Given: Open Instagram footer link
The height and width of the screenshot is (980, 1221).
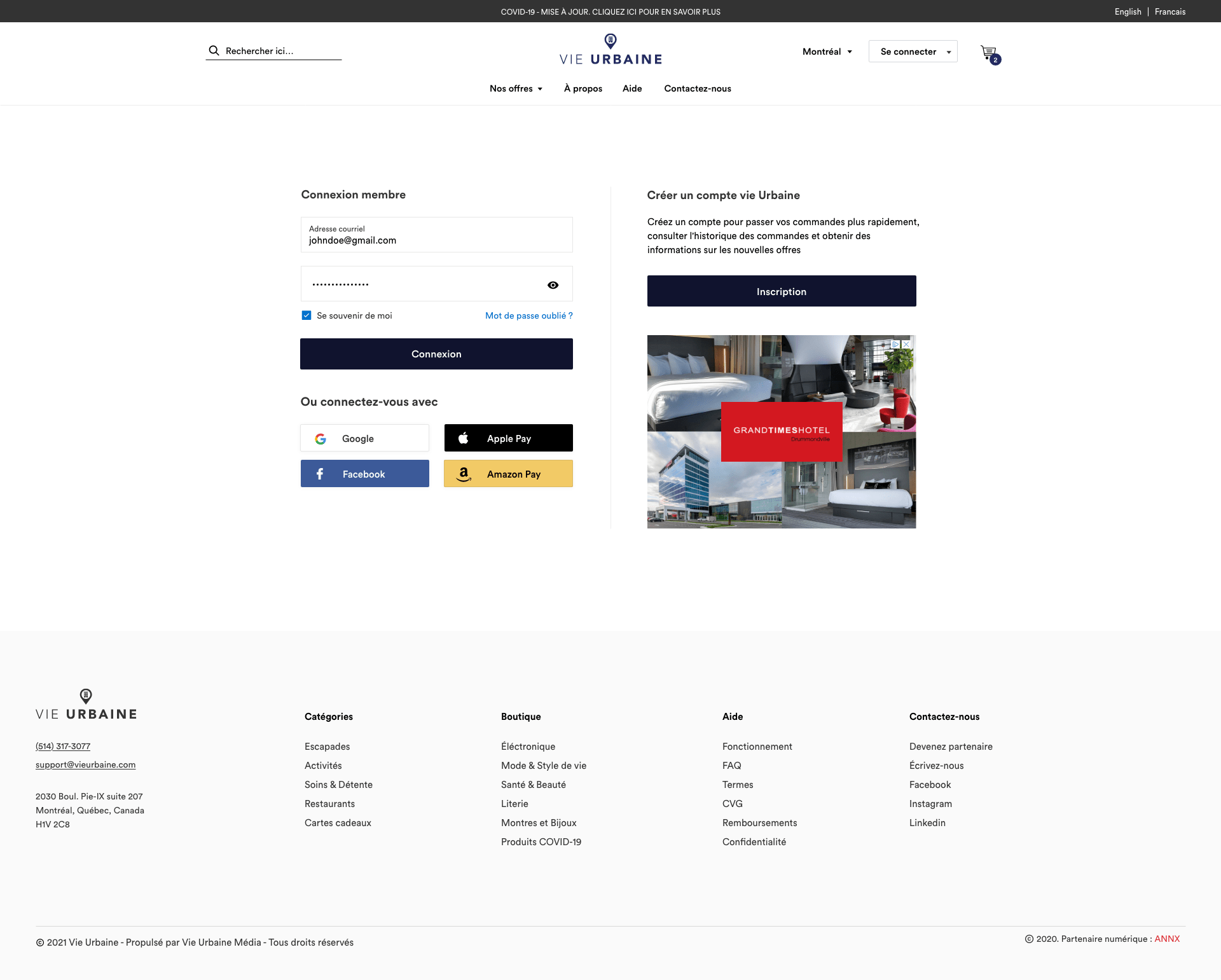Looking at the screenshot, I should click(931, 804).
